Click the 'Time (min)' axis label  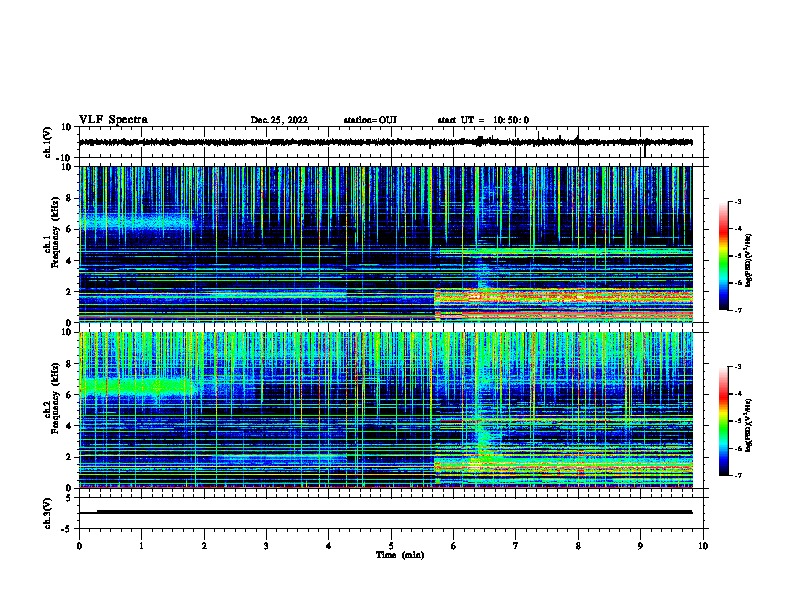[400, 555]
